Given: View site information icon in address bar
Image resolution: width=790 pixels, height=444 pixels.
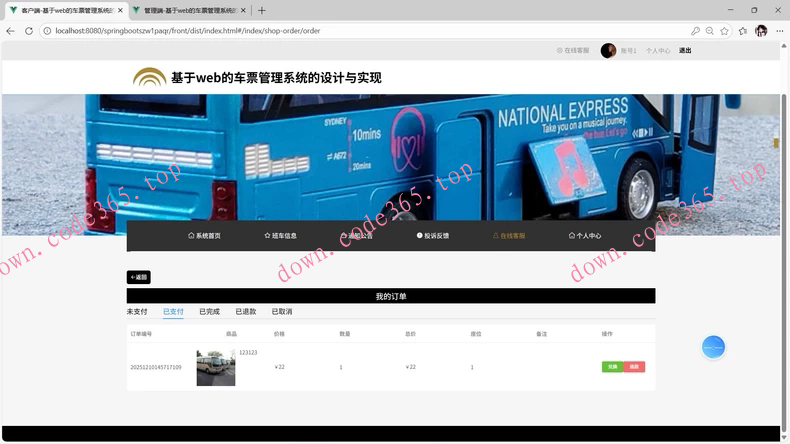Looking at the screenshot, I should [x=47, y=31].
